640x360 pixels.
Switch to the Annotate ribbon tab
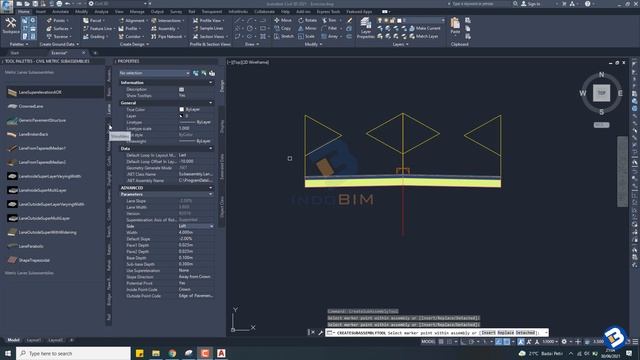pos(60,11)
